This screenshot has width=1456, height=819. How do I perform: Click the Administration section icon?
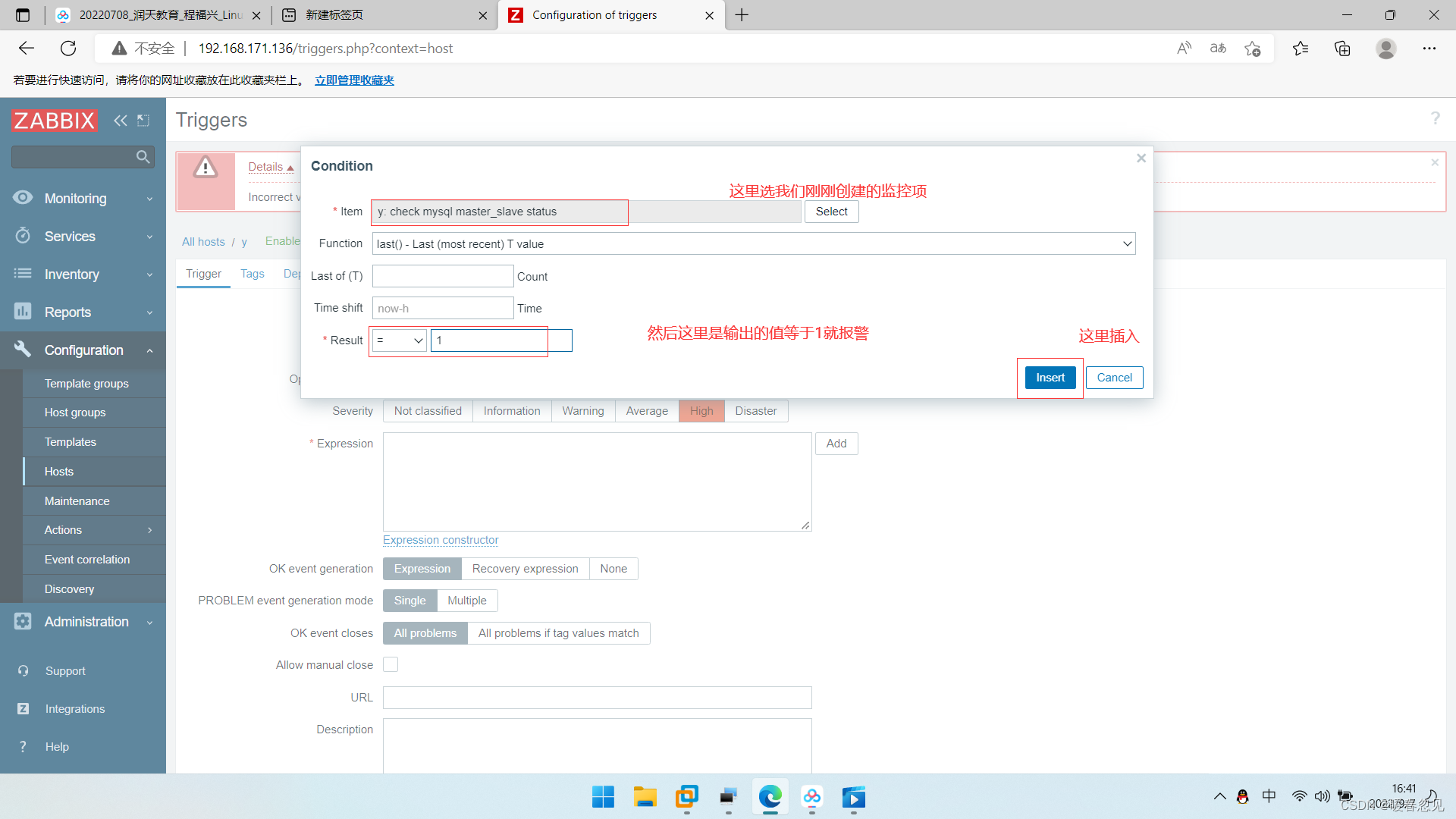22,621
